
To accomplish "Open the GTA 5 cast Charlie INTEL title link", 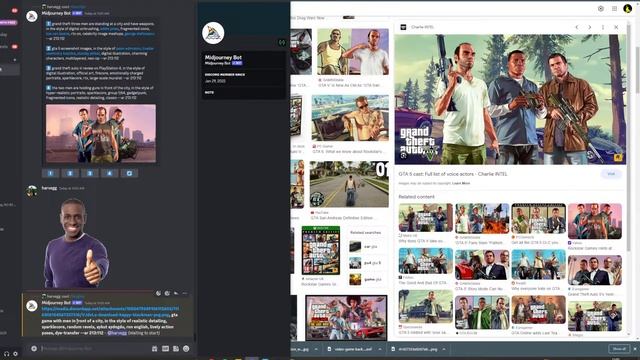I will pos(453,174).
